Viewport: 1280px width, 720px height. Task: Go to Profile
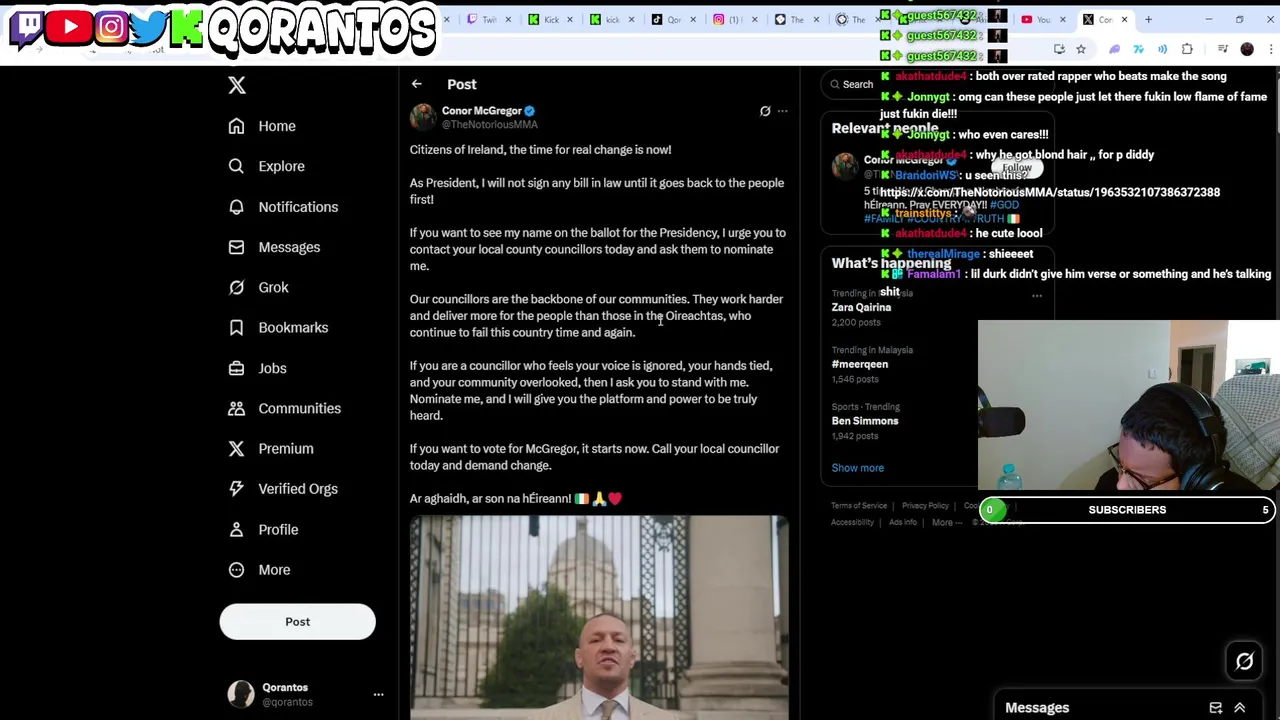point(263,529)
